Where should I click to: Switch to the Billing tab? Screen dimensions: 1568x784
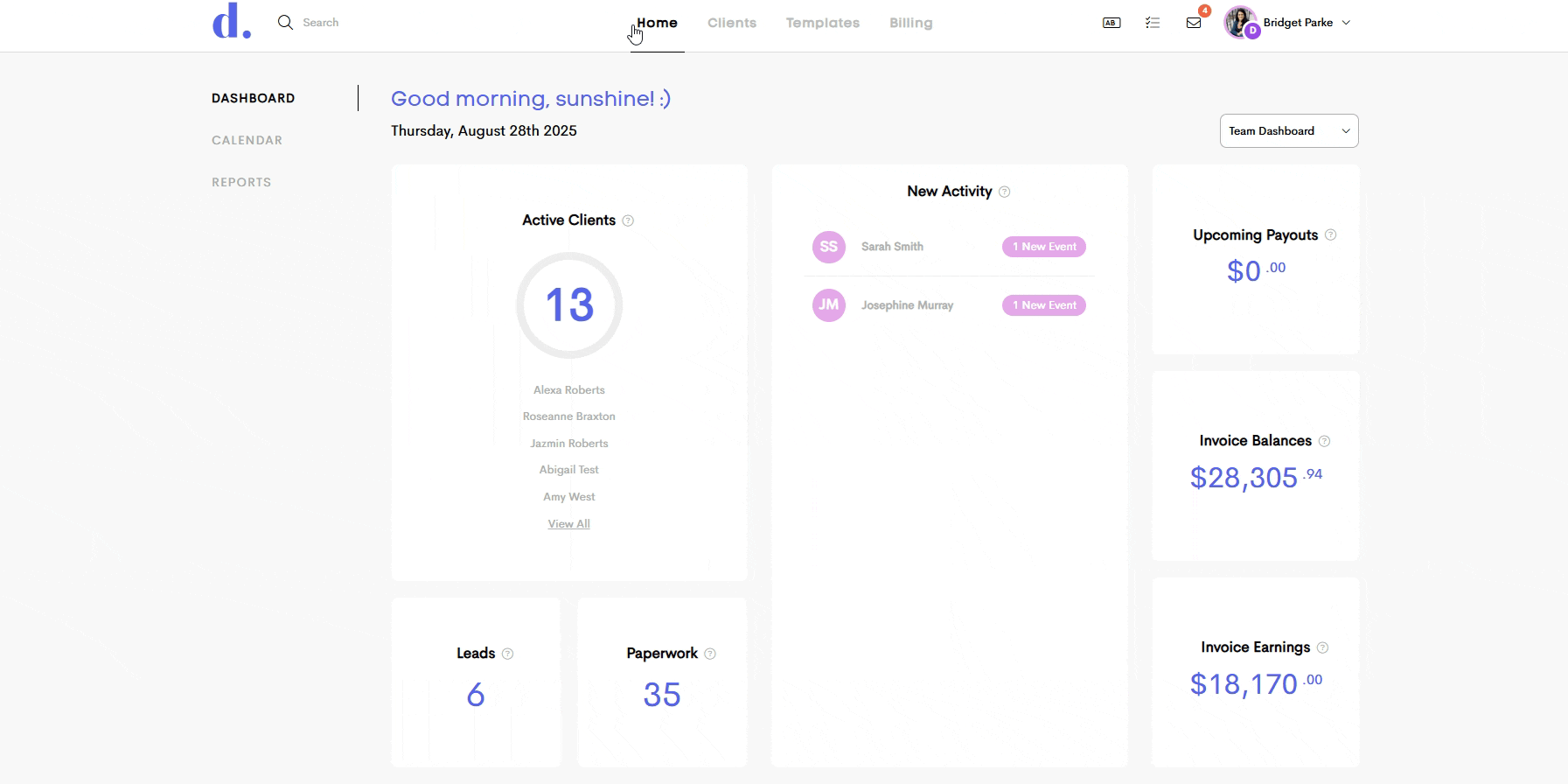point(911,23)
